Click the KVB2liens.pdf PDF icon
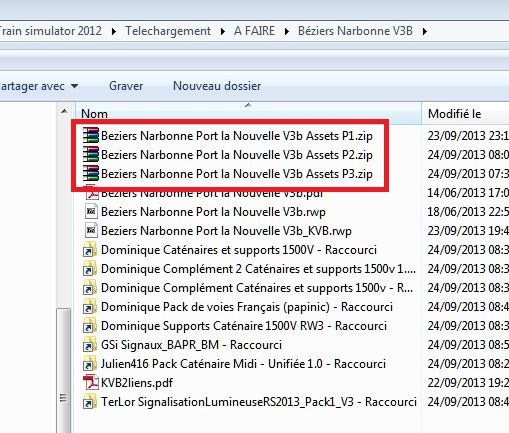 point(91,383)
